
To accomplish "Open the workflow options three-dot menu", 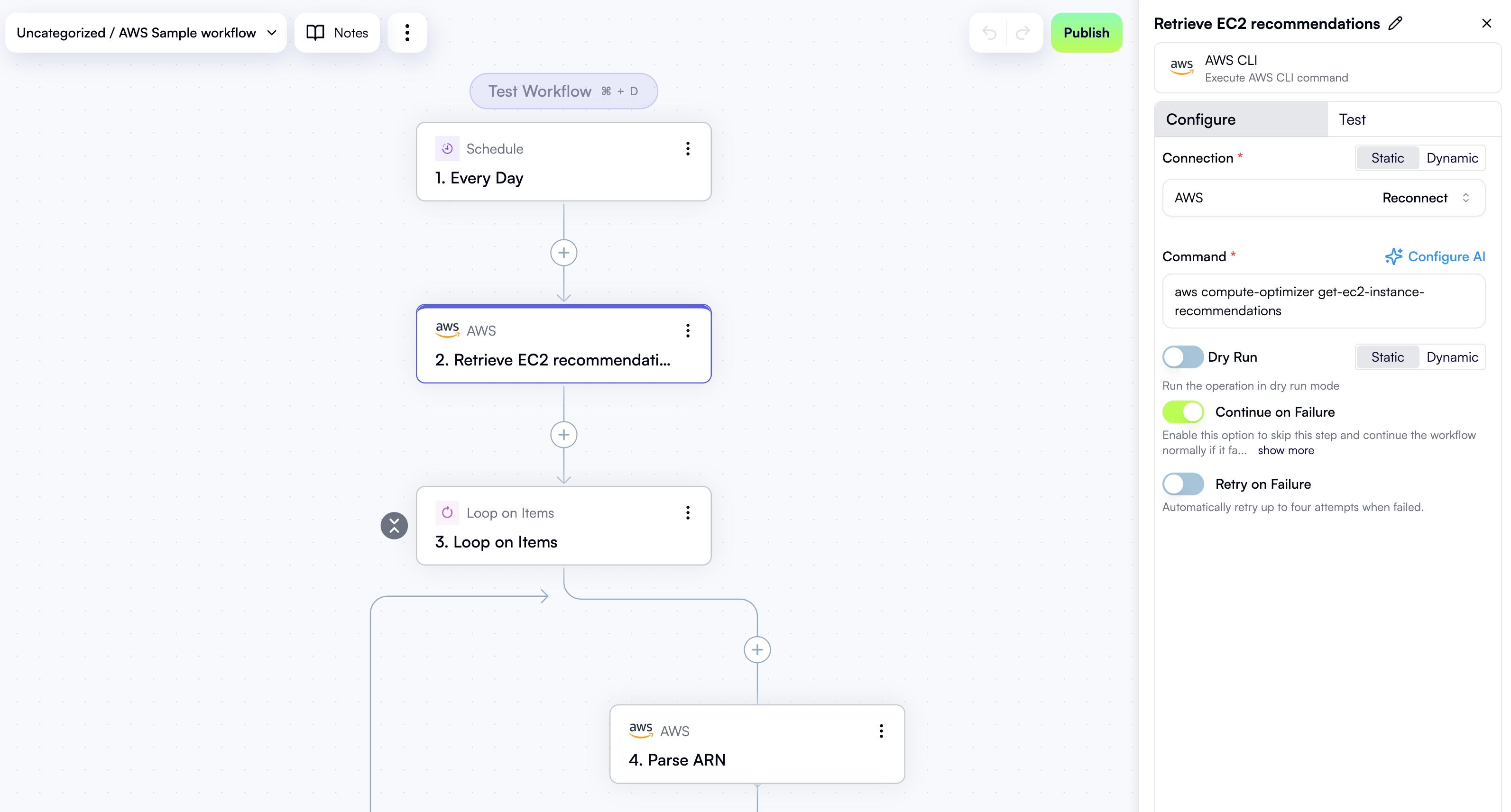I will coord(407,32).
